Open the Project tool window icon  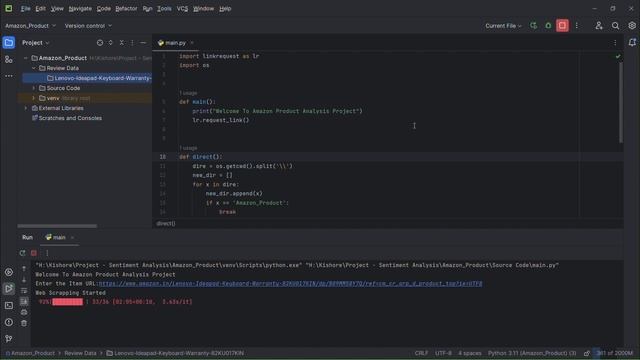[x=9, y=42]
